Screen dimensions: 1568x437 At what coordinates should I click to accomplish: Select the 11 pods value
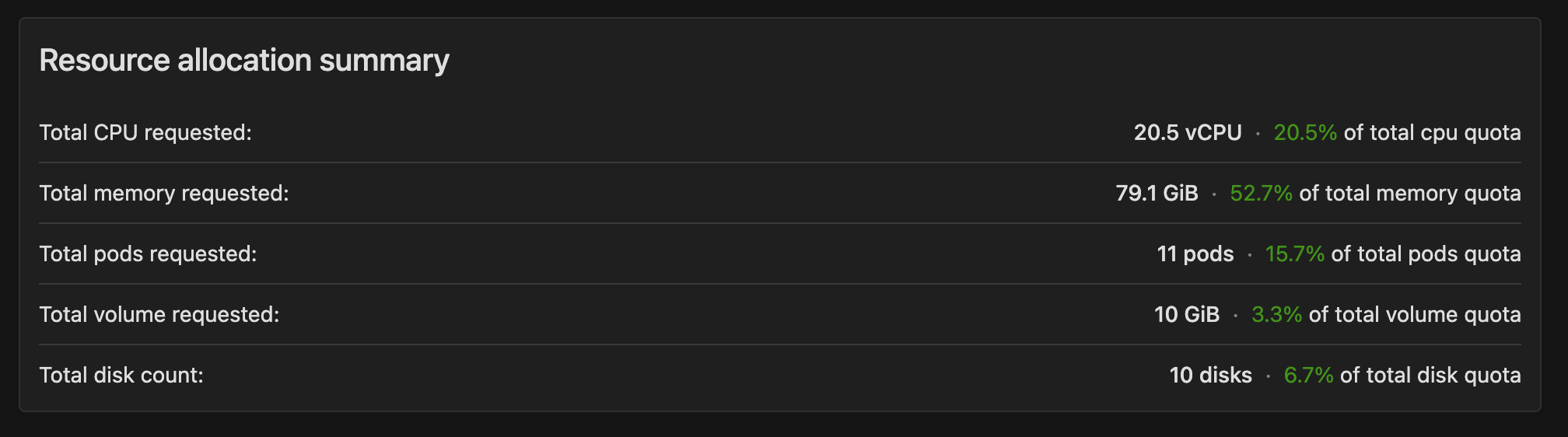point(1195,254)
